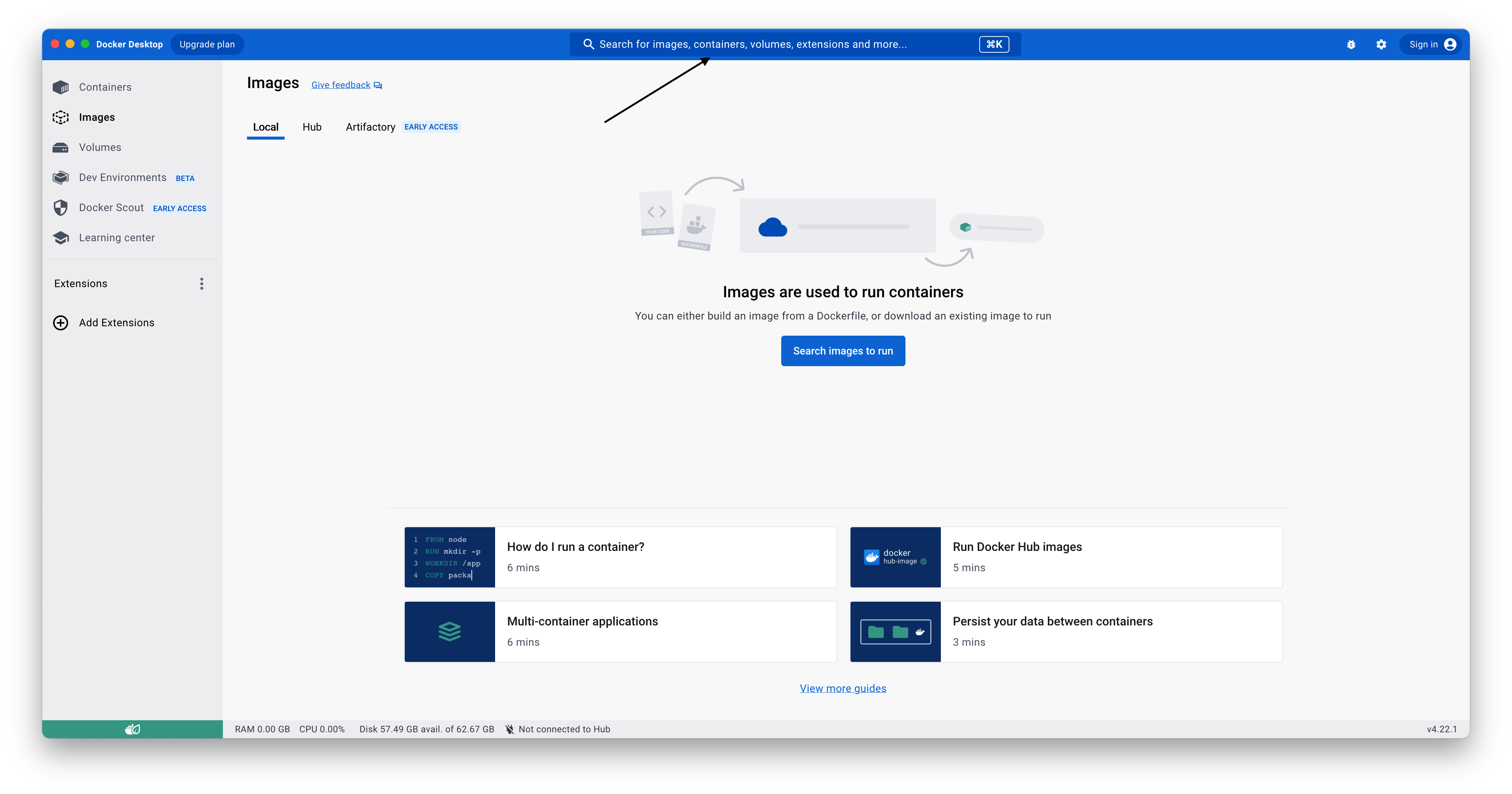
Task: Click Search images to run button
Action: click(x=843, y=351)
